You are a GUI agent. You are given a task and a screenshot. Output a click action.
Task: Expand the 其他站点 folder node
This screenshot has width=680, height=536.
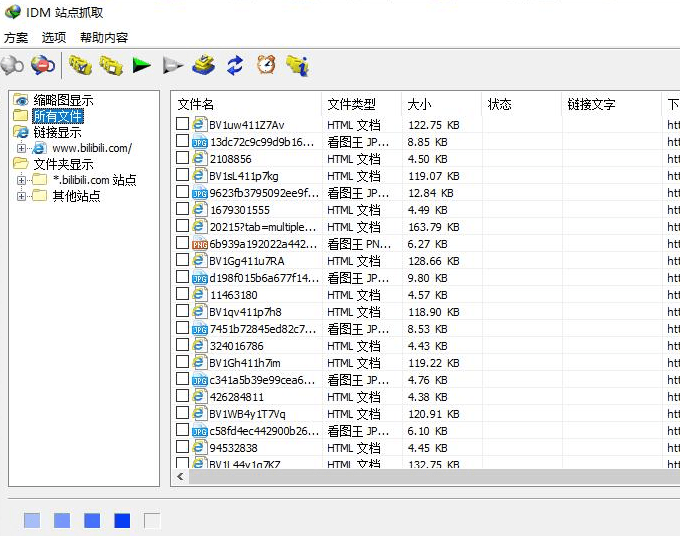click(21, 196)
